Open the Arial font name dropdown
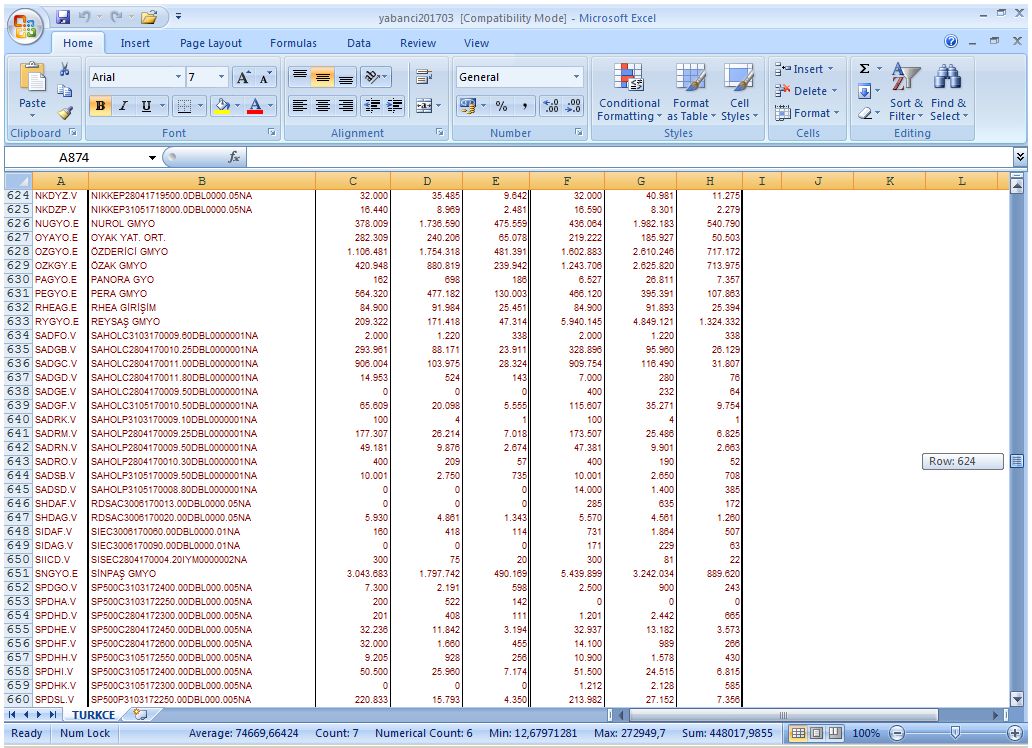1032x748 pixels. pos(178,77)
